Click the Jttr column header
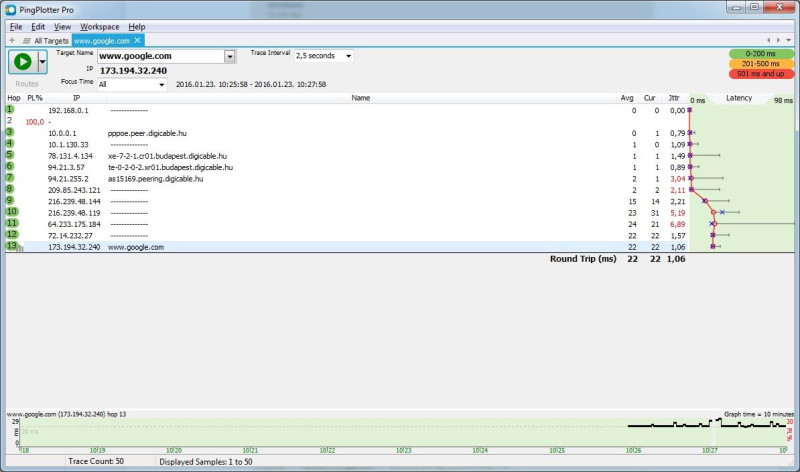Image resolution: width=800 pixels, height=472 pixels. tap(674, 98)
